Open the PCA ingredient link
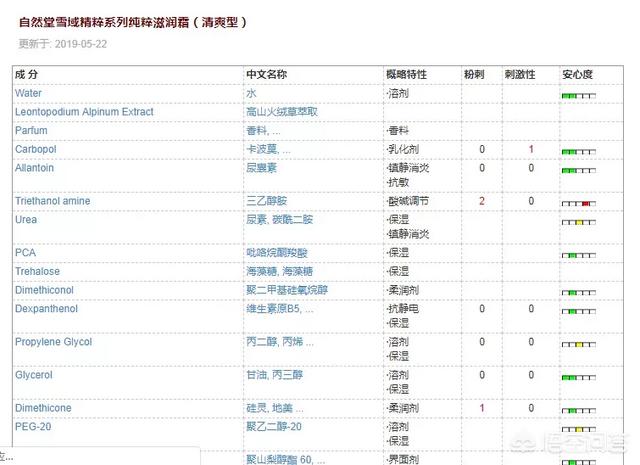This screenshot has width=640, height=465. click(25, 253)
